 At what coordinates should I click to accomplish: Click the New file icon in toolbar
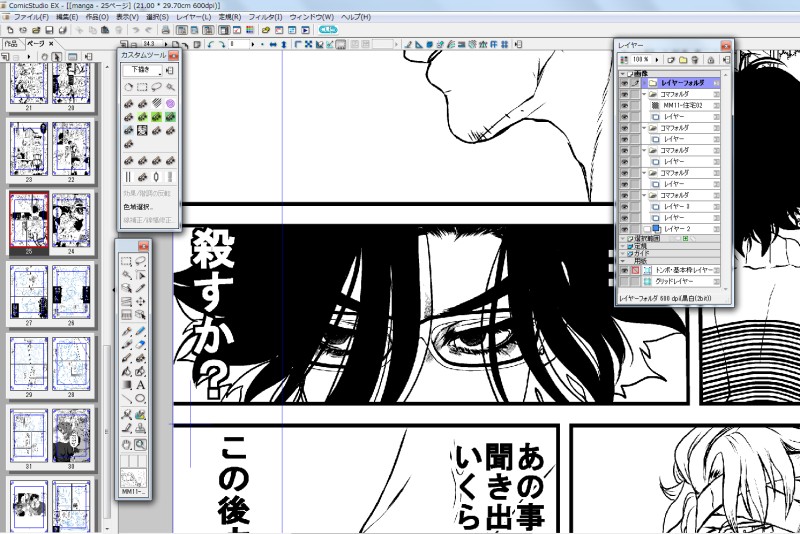10,30
